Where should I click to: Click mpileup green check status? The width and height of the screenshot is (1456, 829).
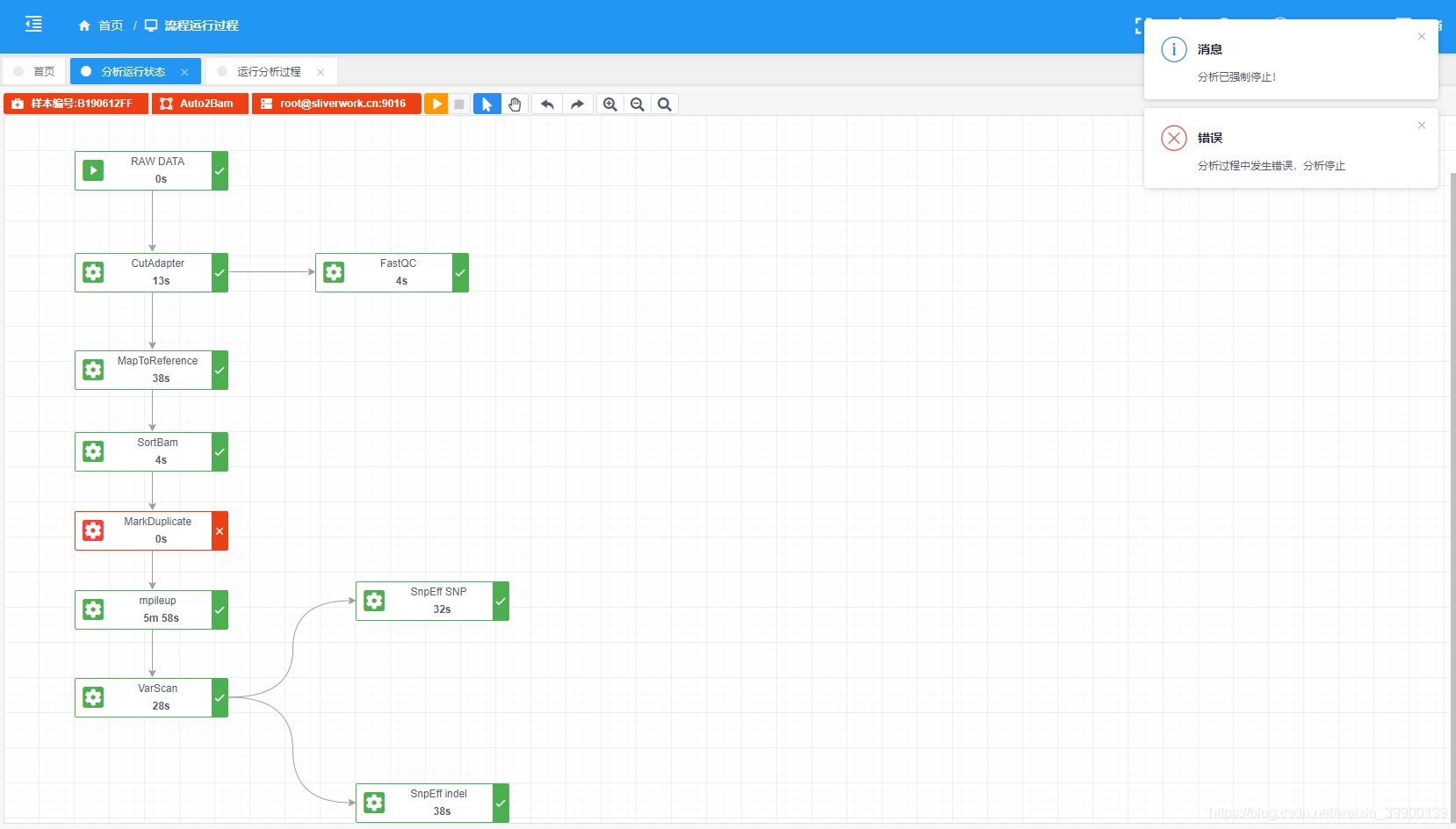click(220, 609)
